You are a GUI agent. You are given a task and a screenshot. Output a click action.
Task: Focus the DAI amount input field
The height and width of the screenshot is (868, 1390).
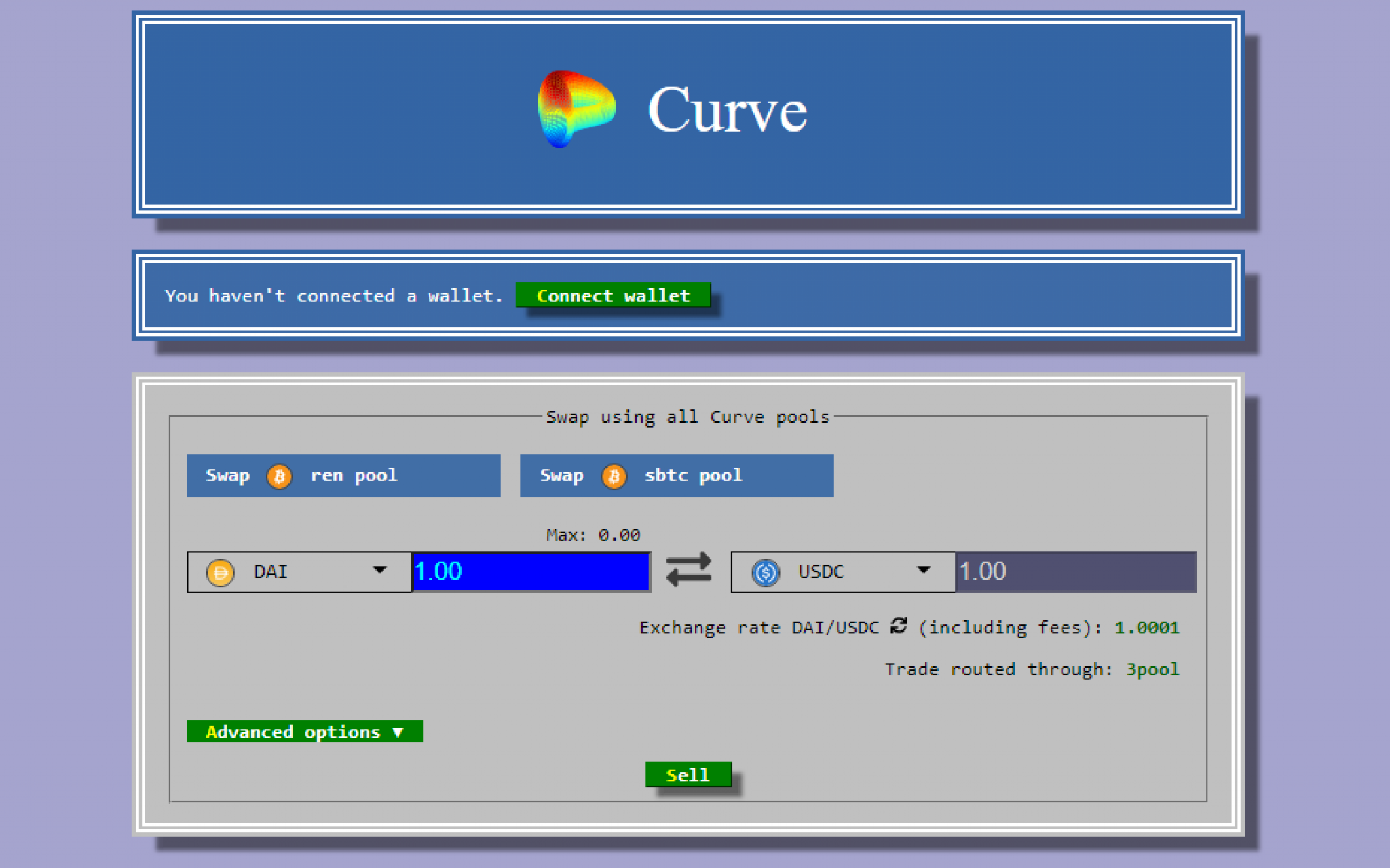[x=531, y=571]
